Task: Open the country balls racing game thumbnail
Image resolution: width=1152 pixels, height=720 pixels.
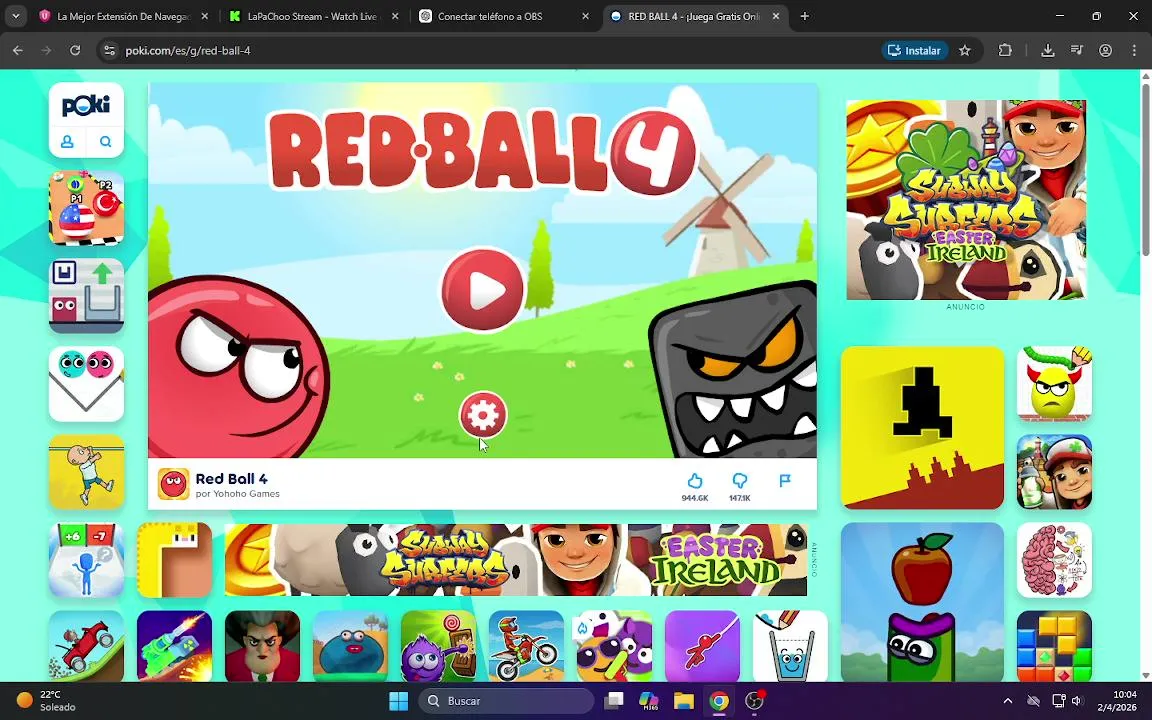Action: click(86, 208)
